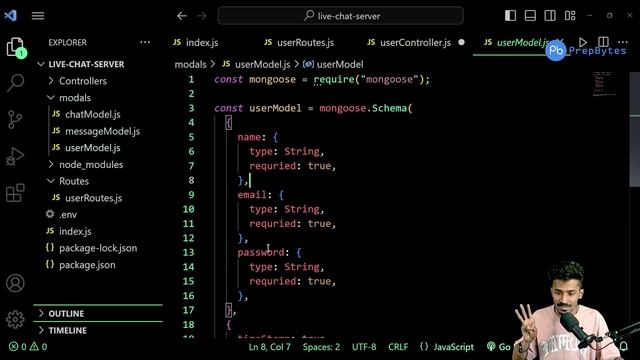Click unsaved dot on userController.js tab

461,42
